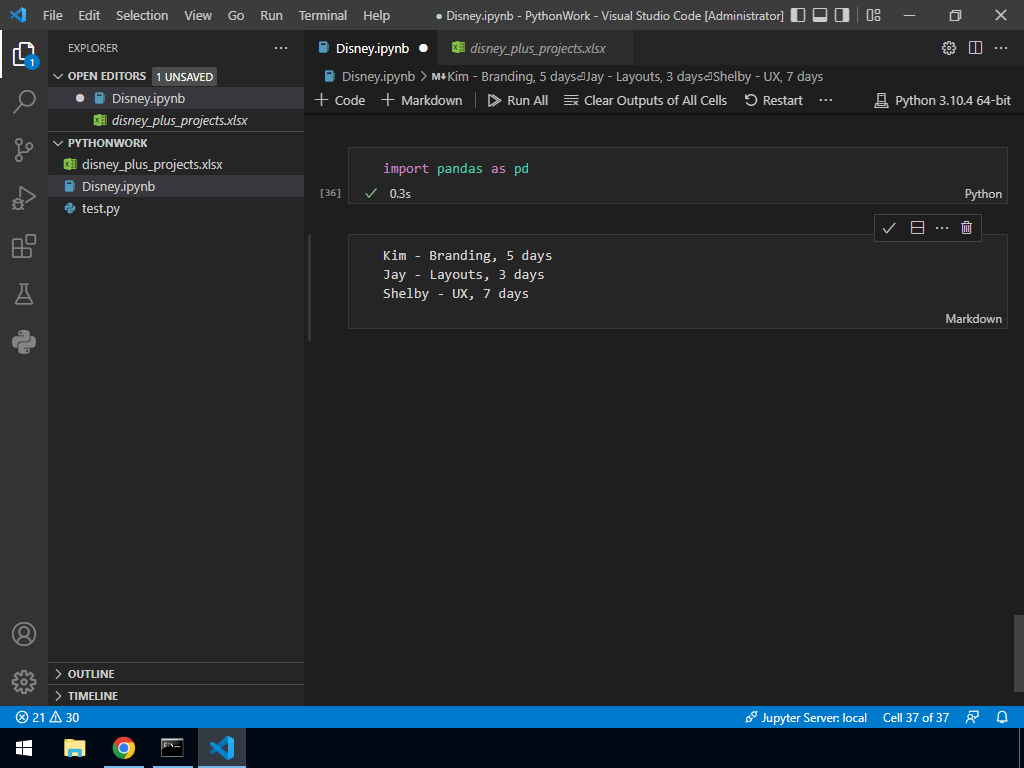Toggle the primary side bar layout
Image resolution: width=1024 pixels, height=768 pixels.
798,16
